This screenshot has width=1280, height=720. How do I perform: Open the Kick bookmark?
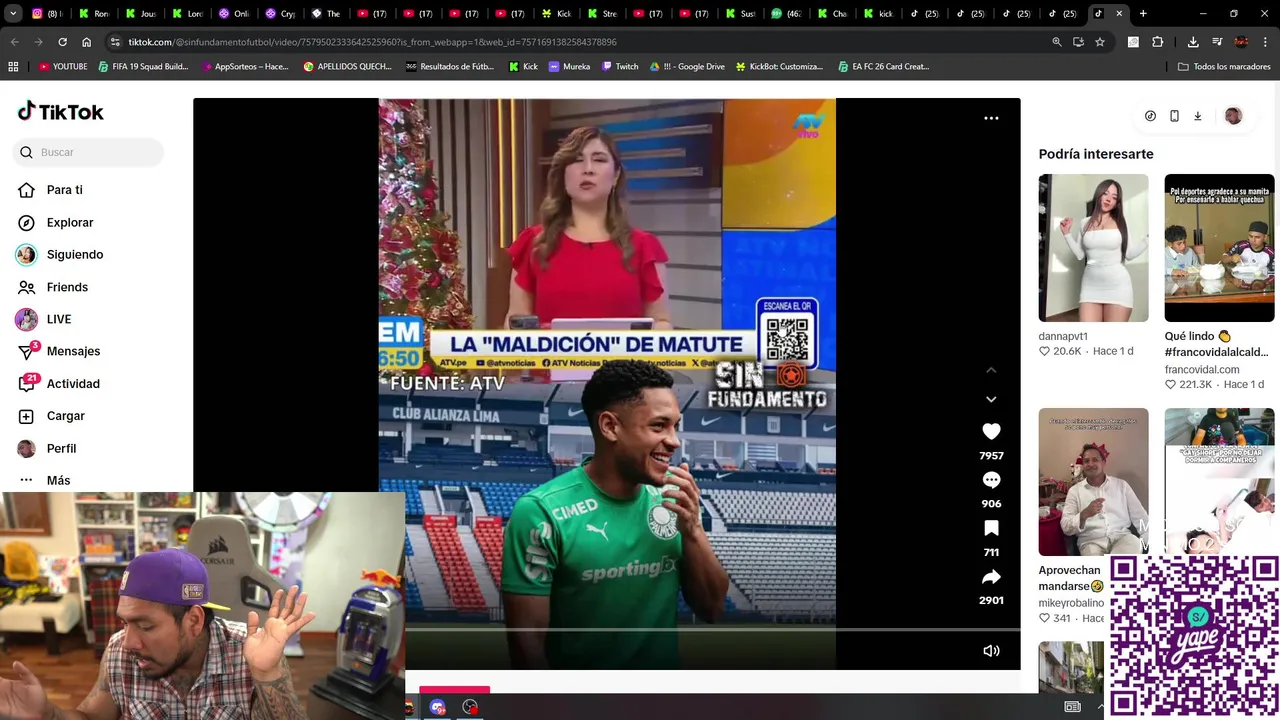pyautogui.click(x=523, y=67)
